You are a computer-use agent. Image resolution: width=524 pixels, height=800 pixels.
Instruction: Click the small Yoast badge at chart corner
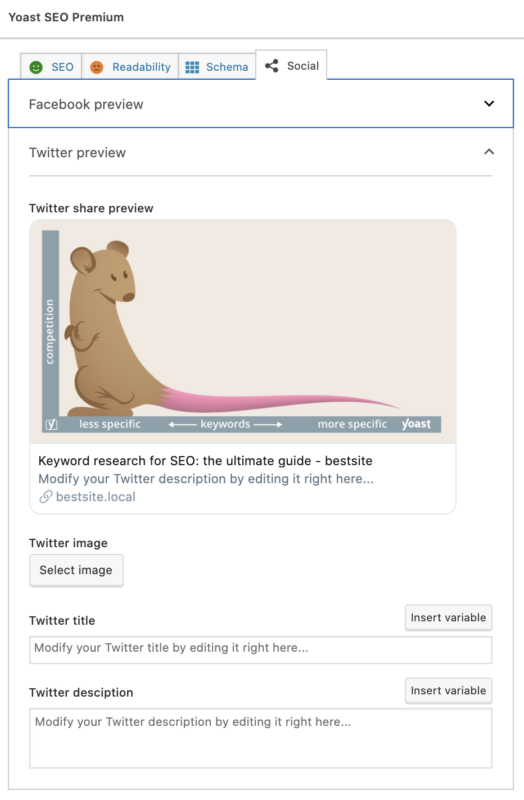click(x=52, y=424)
